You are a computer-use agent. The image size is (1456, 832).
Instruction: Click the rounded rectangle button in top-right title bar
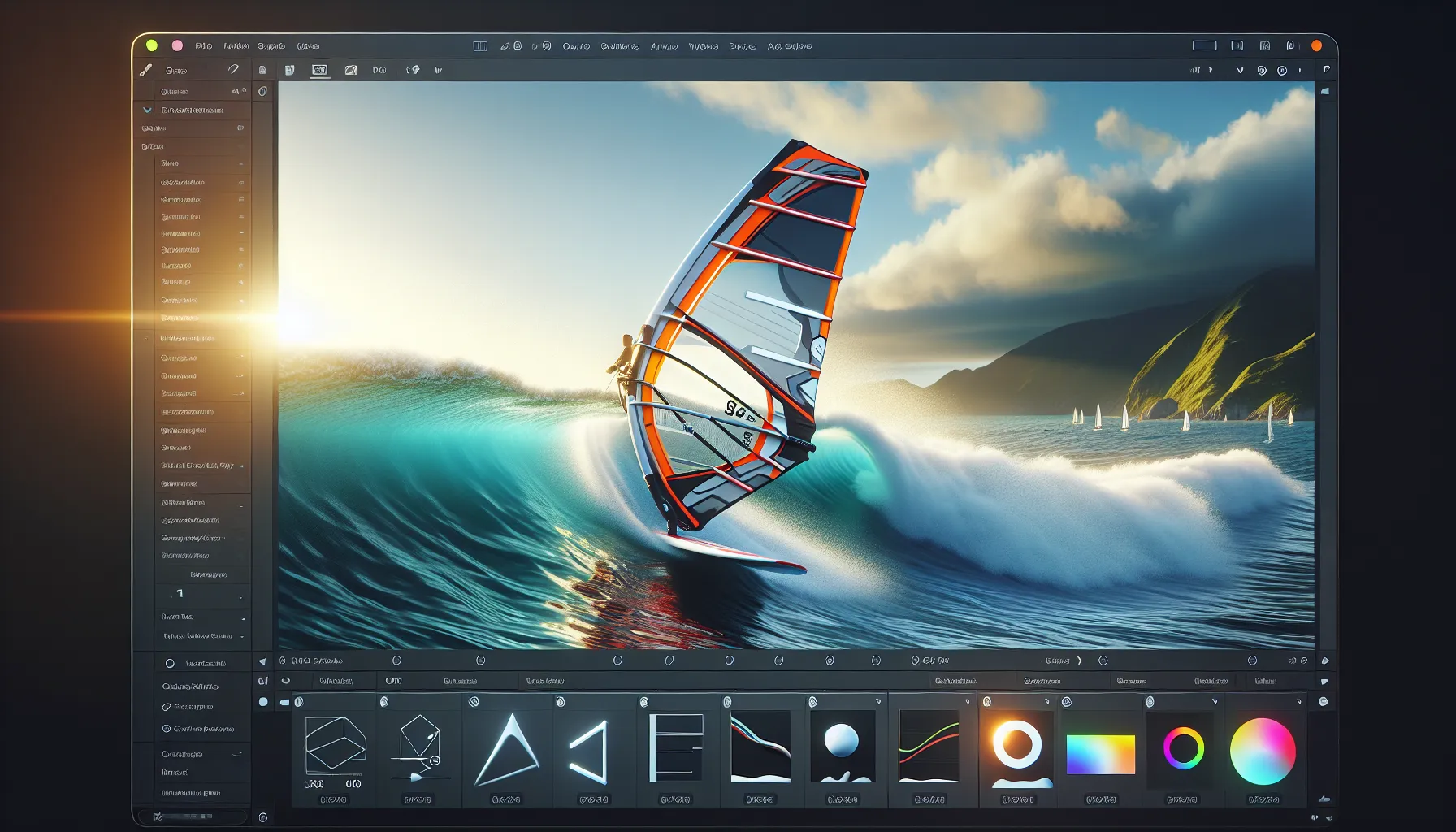pyautogui.click(x=1204, y=45)
